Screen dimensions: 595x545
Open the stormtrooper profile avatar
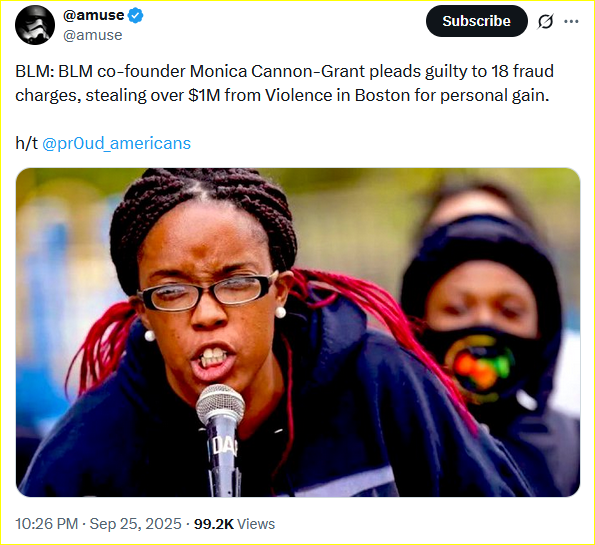35,25
